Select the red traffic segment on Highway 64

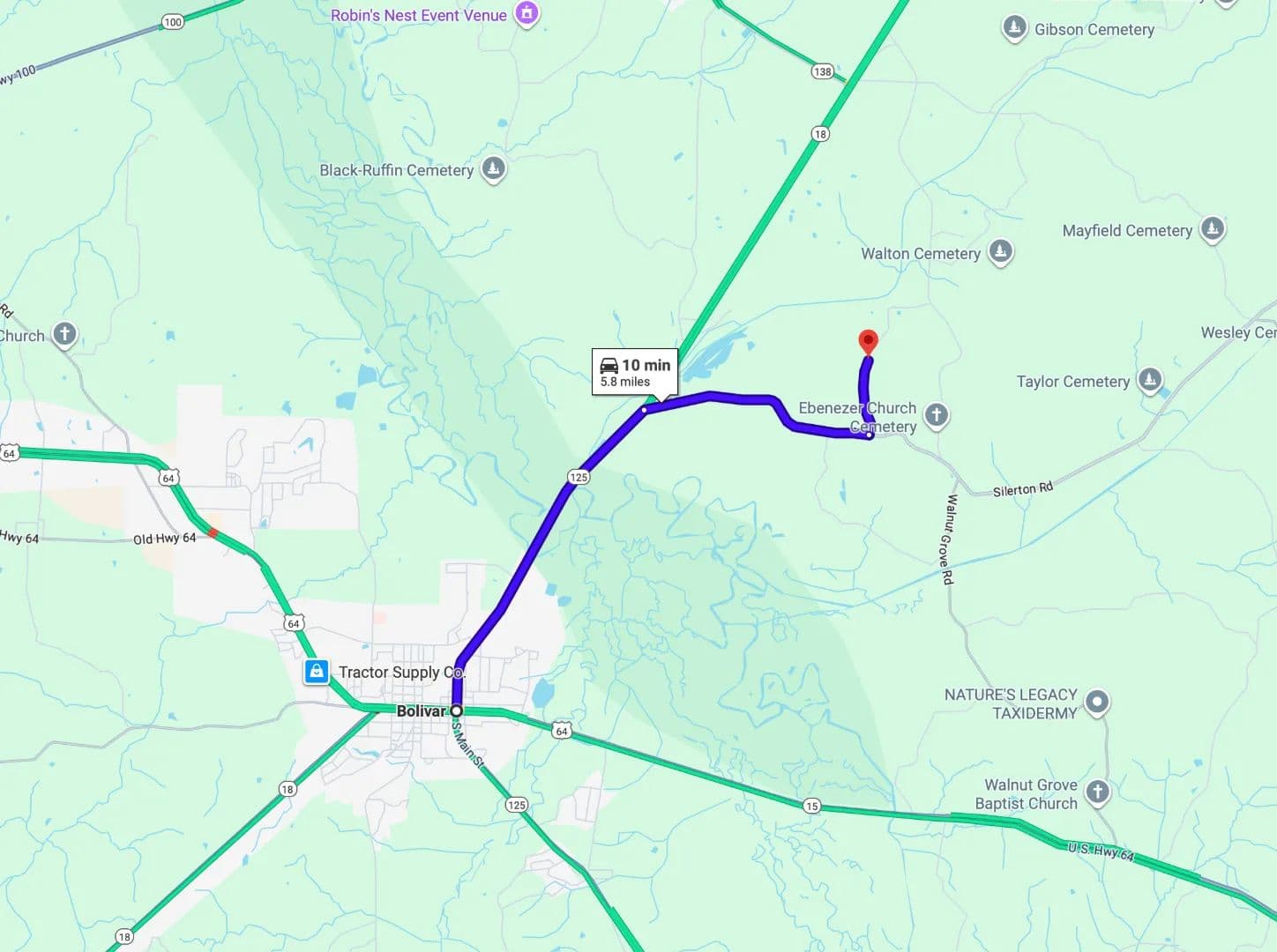coord(213,532)
